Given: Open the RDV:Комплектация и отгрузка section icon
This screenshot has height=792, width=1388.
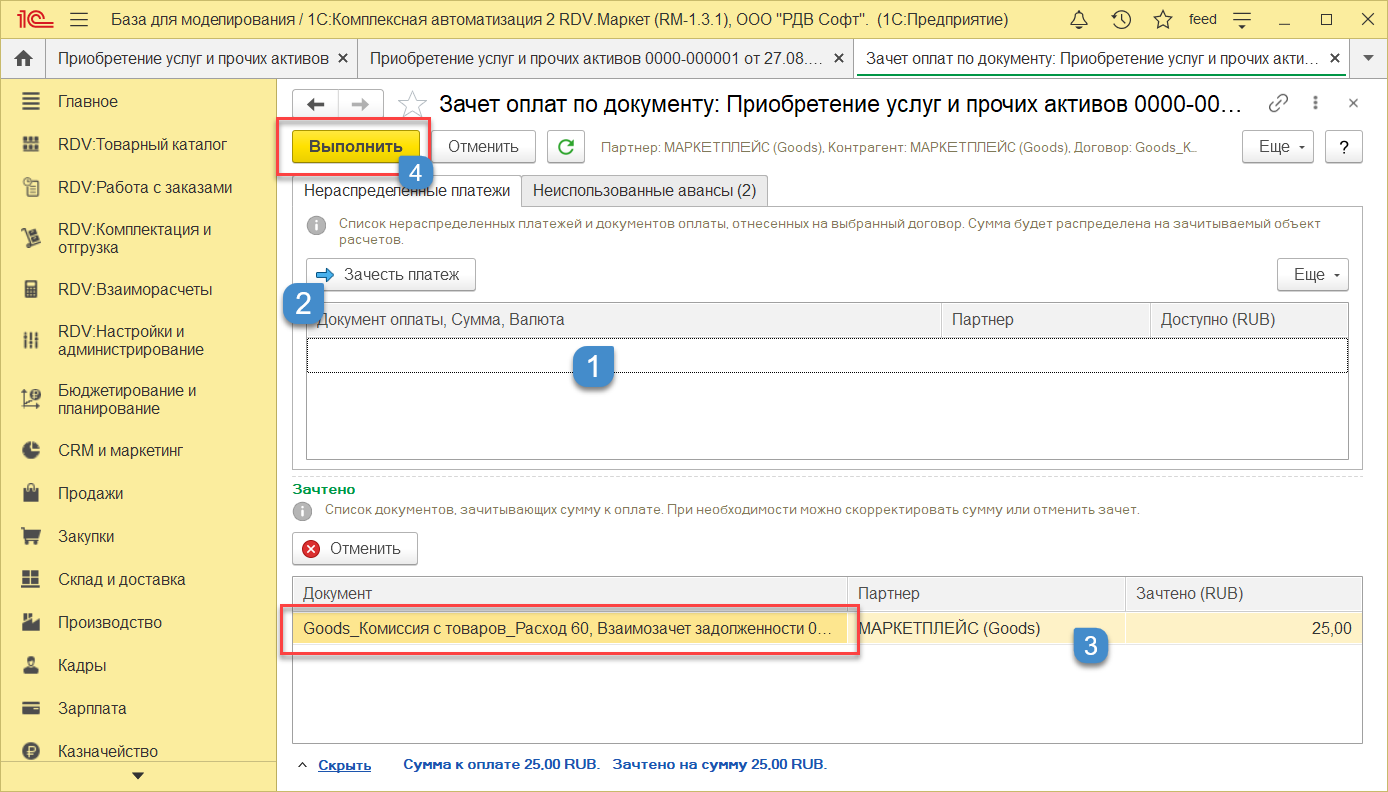Looking at the screenshot, I should coord(31,238).
